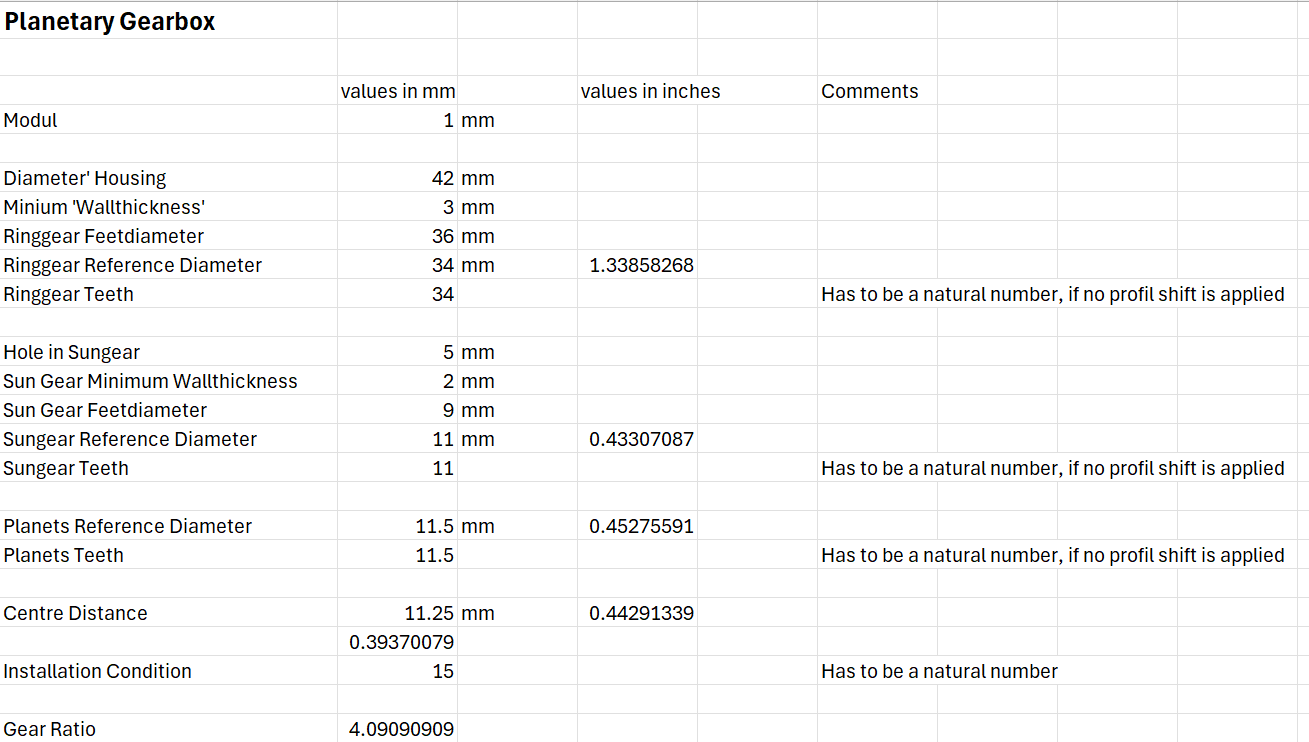
Task: Click the 'values in mm' header cell
Action: coord(397,91)
